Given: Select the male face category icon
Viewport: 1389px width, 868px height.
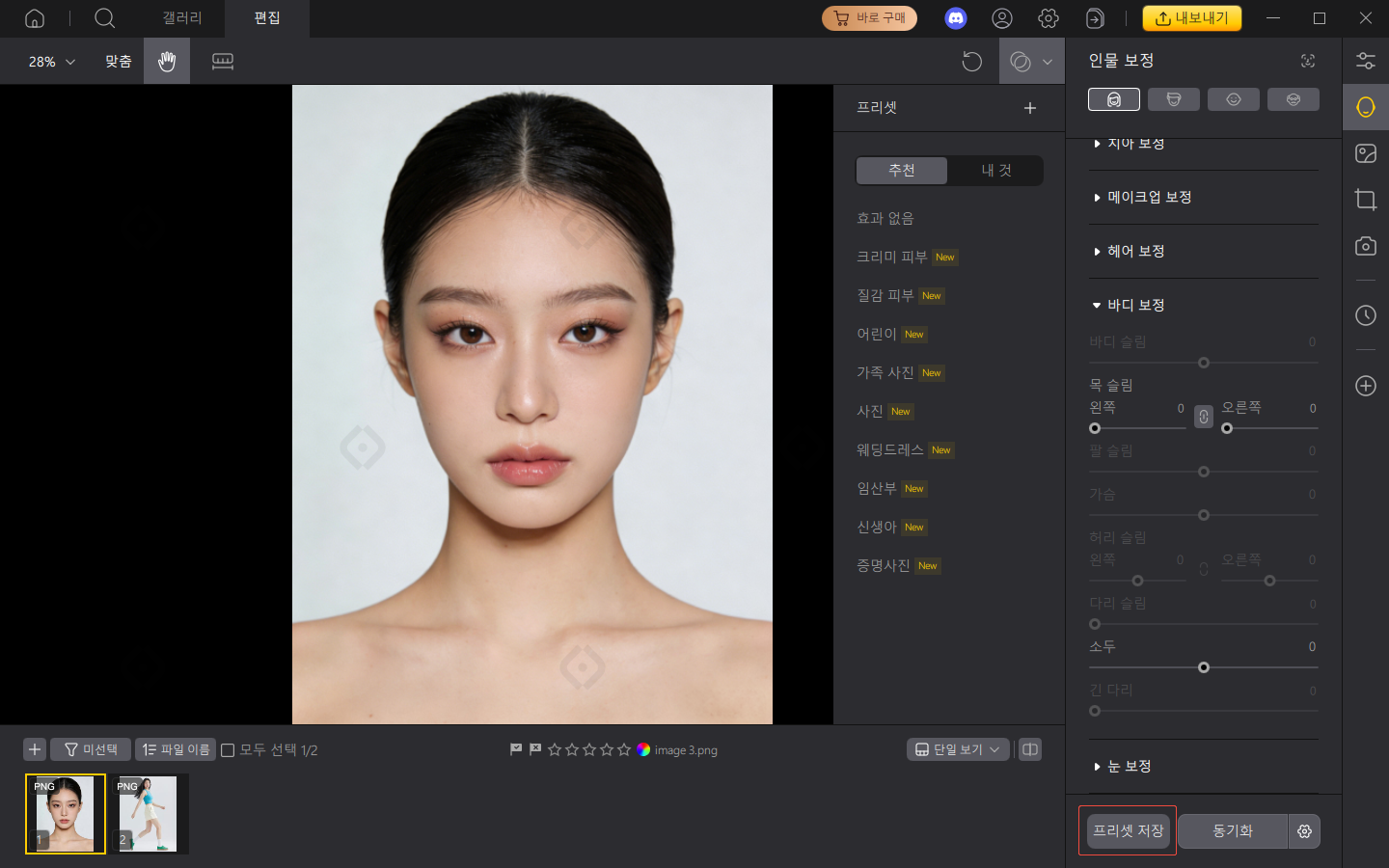Looking at the screenshot, I should pyautogui.click(x=1173, y=98).
